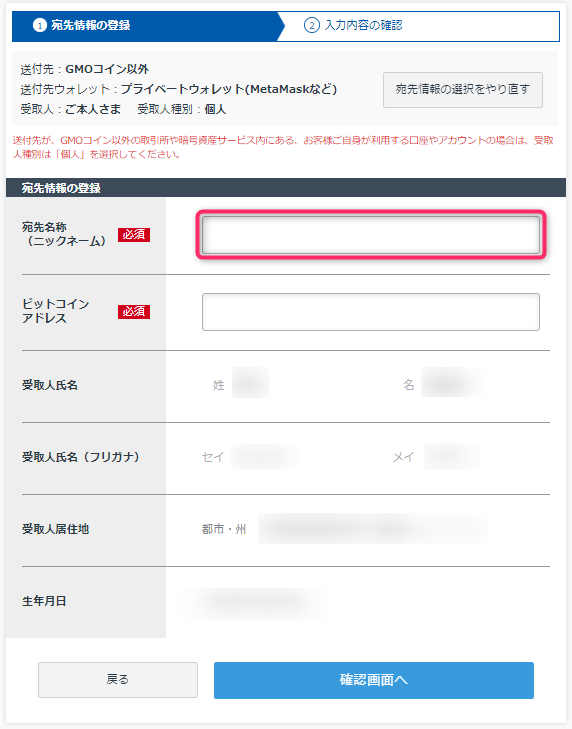Click the blurred 姓 surname value
This screenshot has height=729, width=572.
[250, 383]
